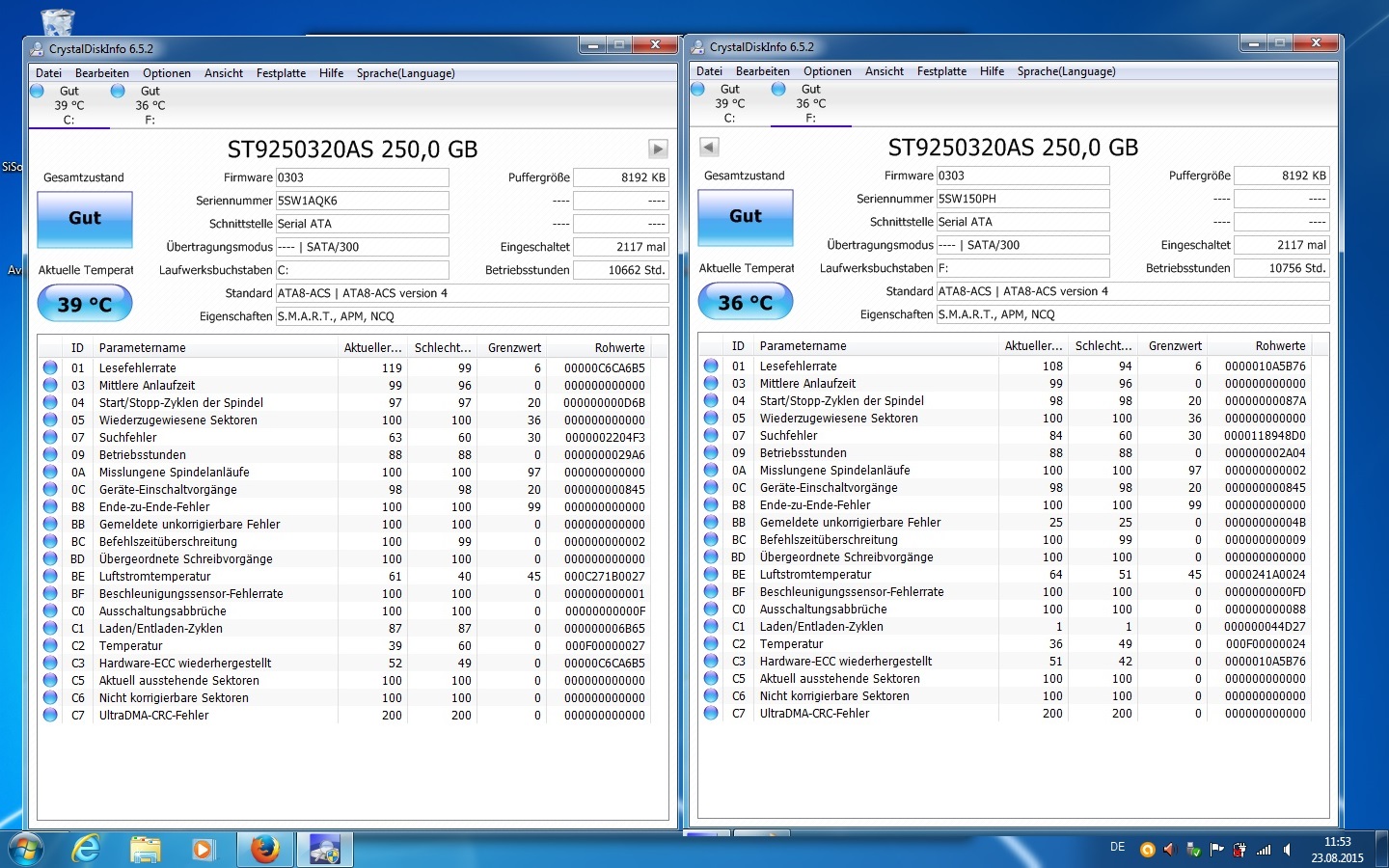
Task: Click the Show desktop strip on taskbar
Action: pos(1382,850)
